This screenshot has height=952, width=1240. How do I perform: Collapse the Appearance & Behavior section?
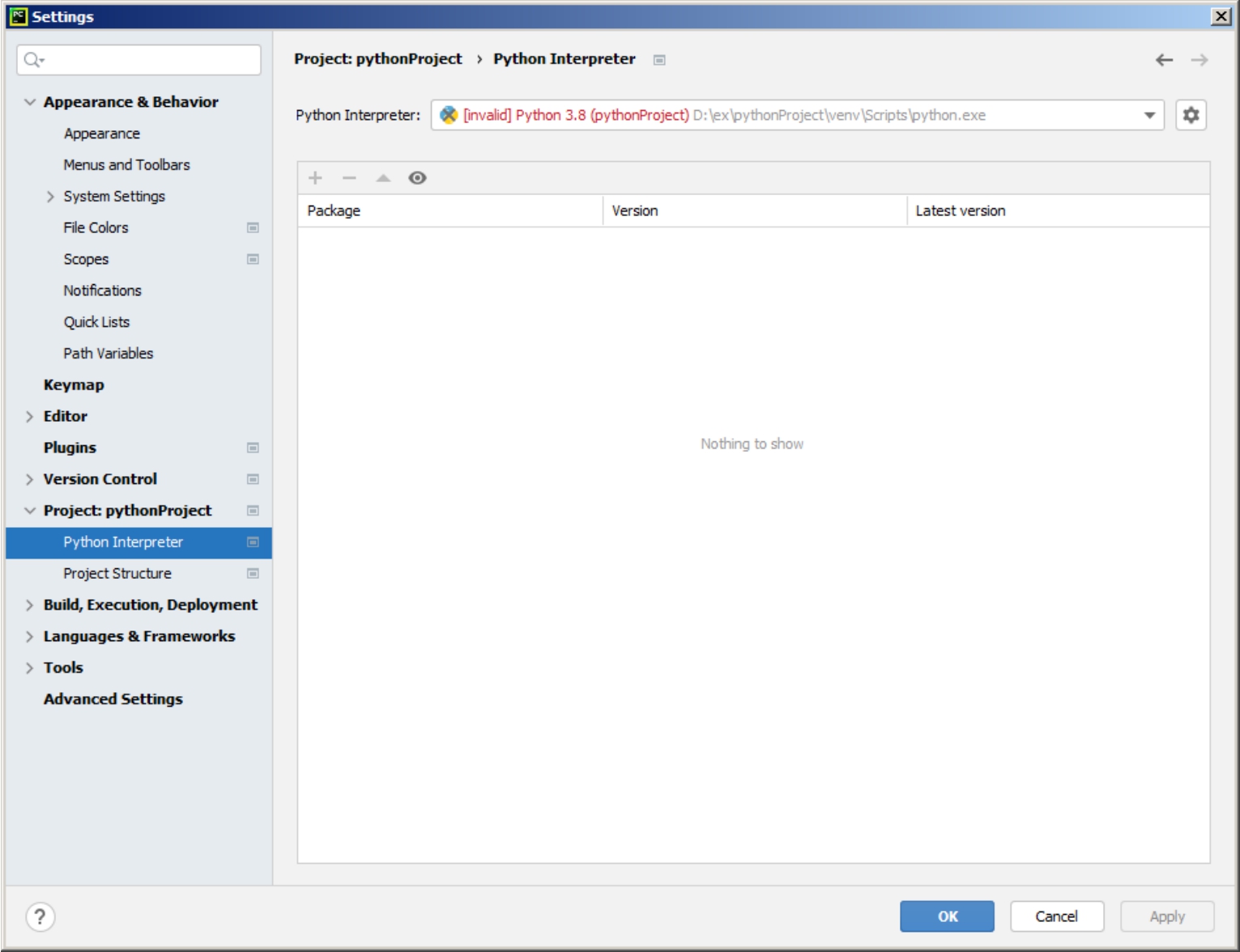tap(30, 102)
